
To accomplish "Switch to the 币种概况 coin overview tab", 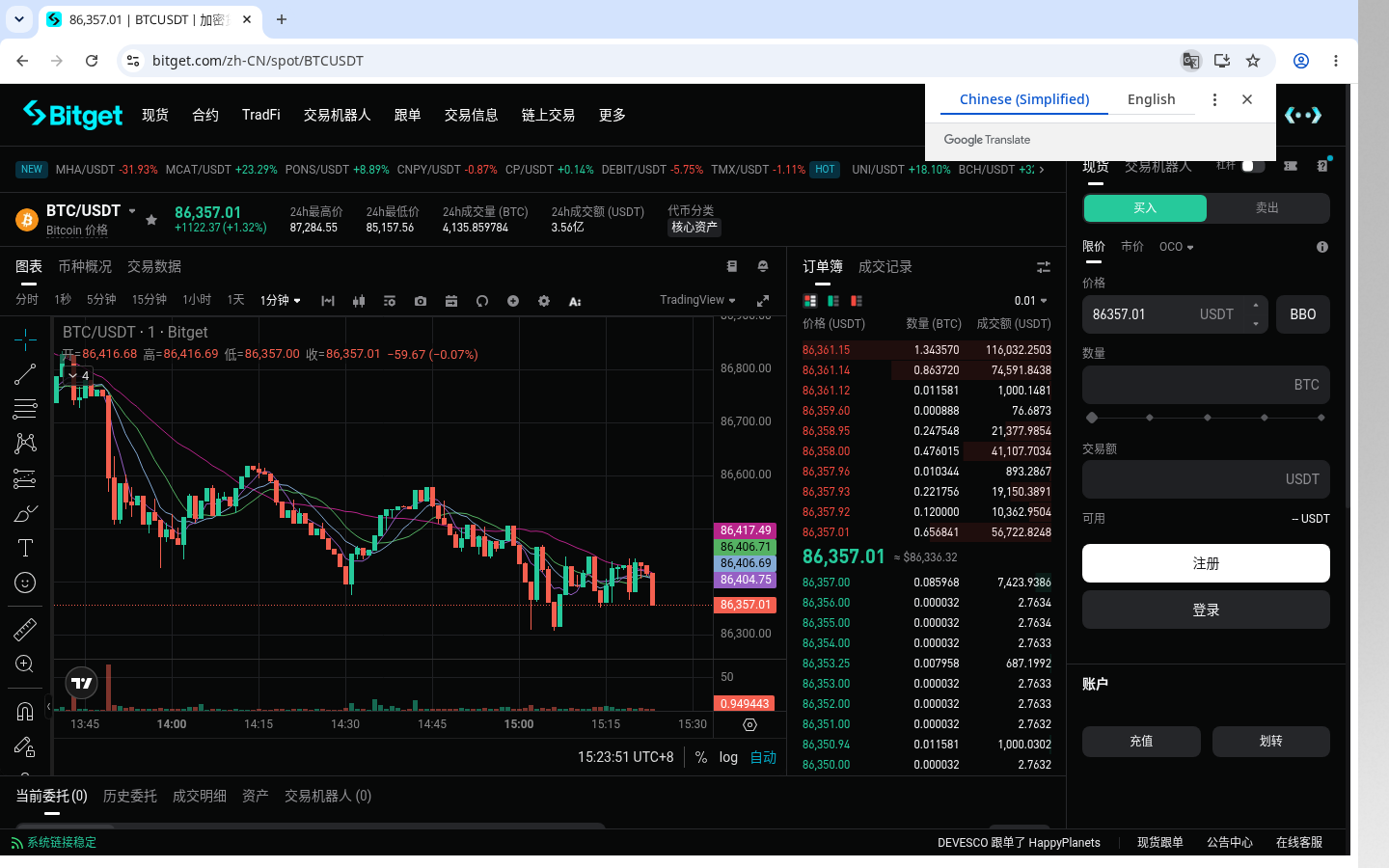I will pyautogui.click(x=85, y=267).
